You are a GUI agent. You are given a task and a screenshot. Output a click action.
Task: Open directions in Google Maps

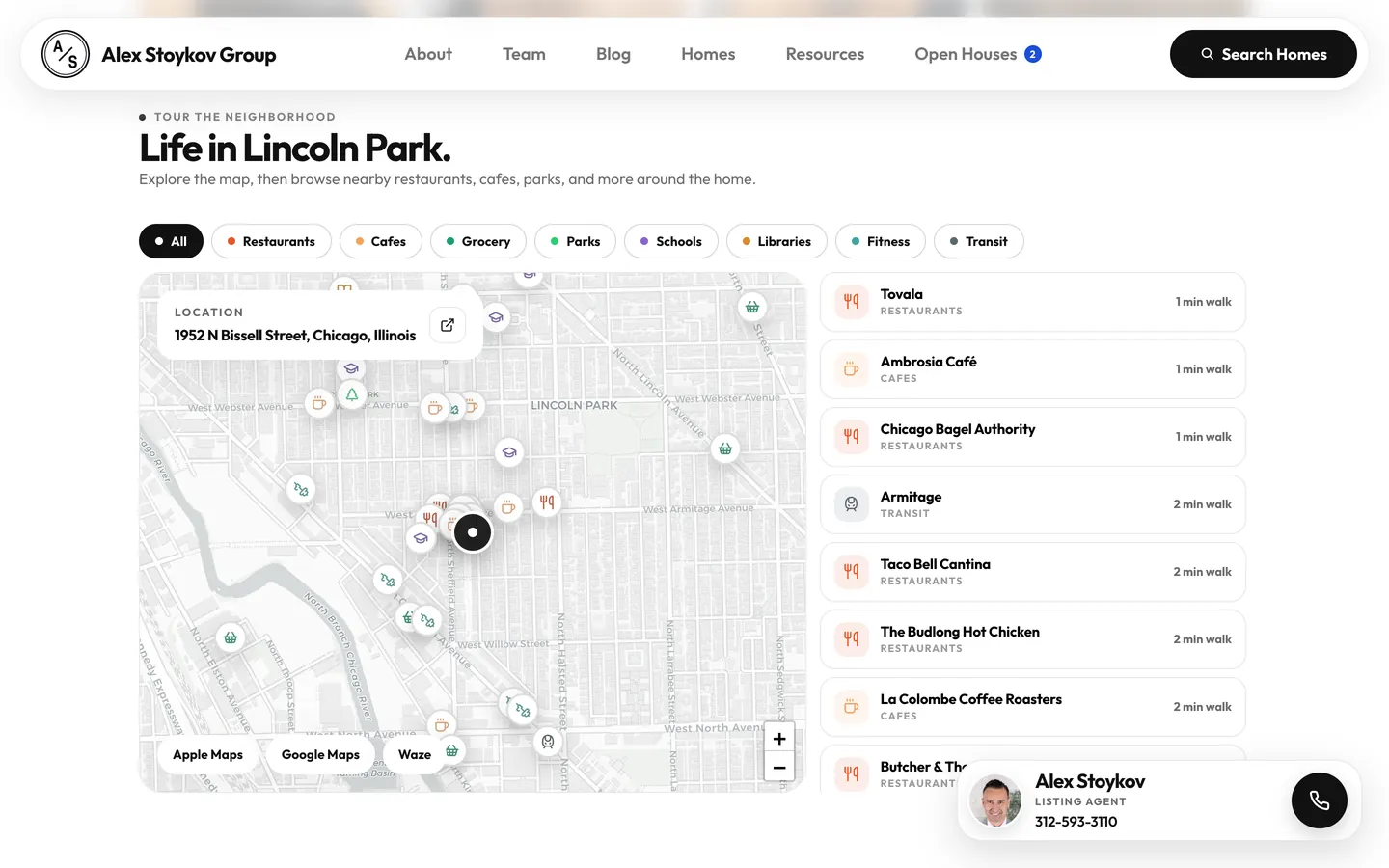pyautogui.click(x=320, y=754)
